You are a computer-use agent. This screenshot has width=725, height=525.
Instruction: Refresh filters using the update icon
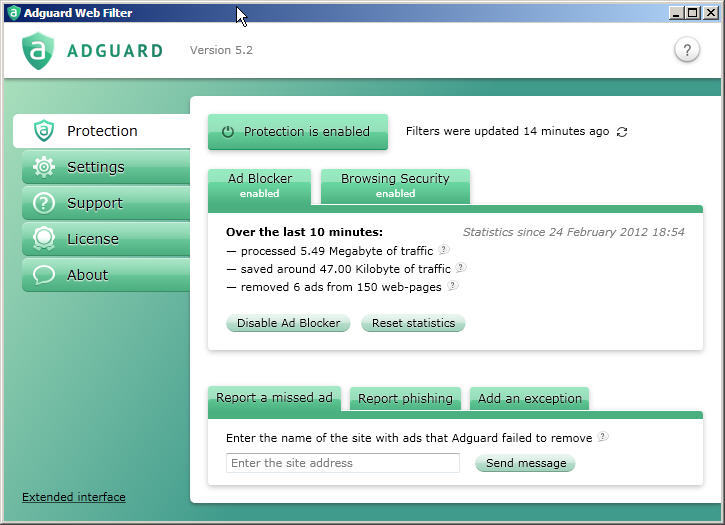click(622, 132)
